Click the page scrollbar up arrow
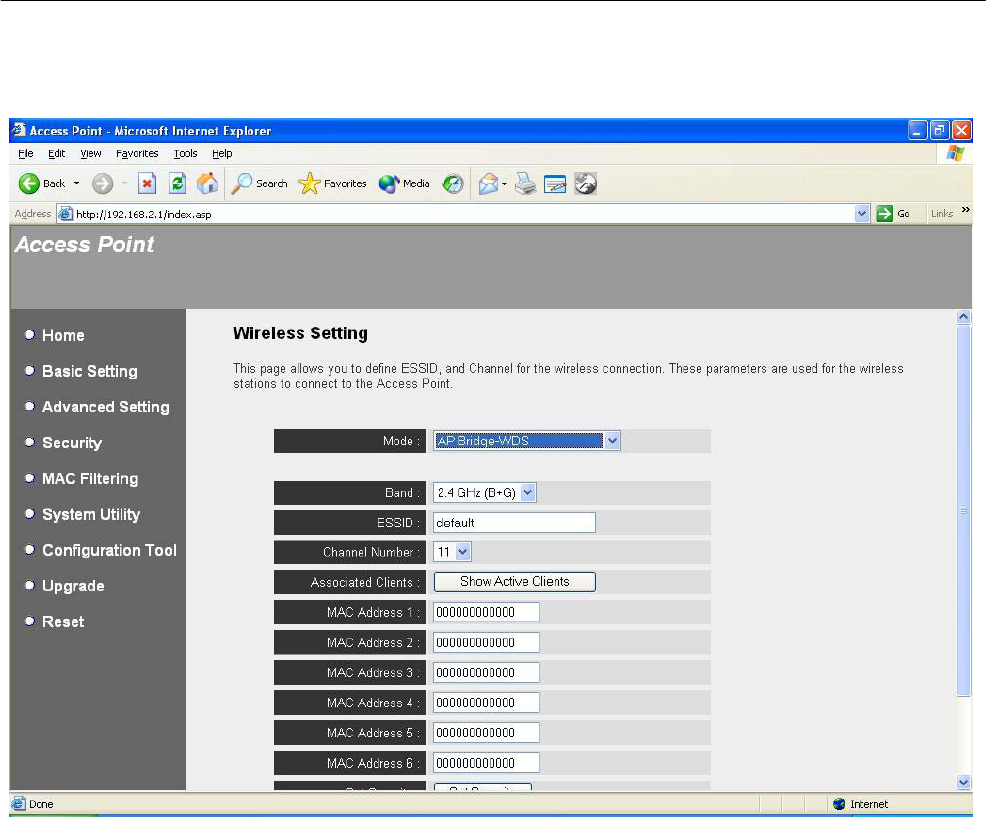Screen dimensions: 987x817 pyautogui.click(x=964, y=317)
